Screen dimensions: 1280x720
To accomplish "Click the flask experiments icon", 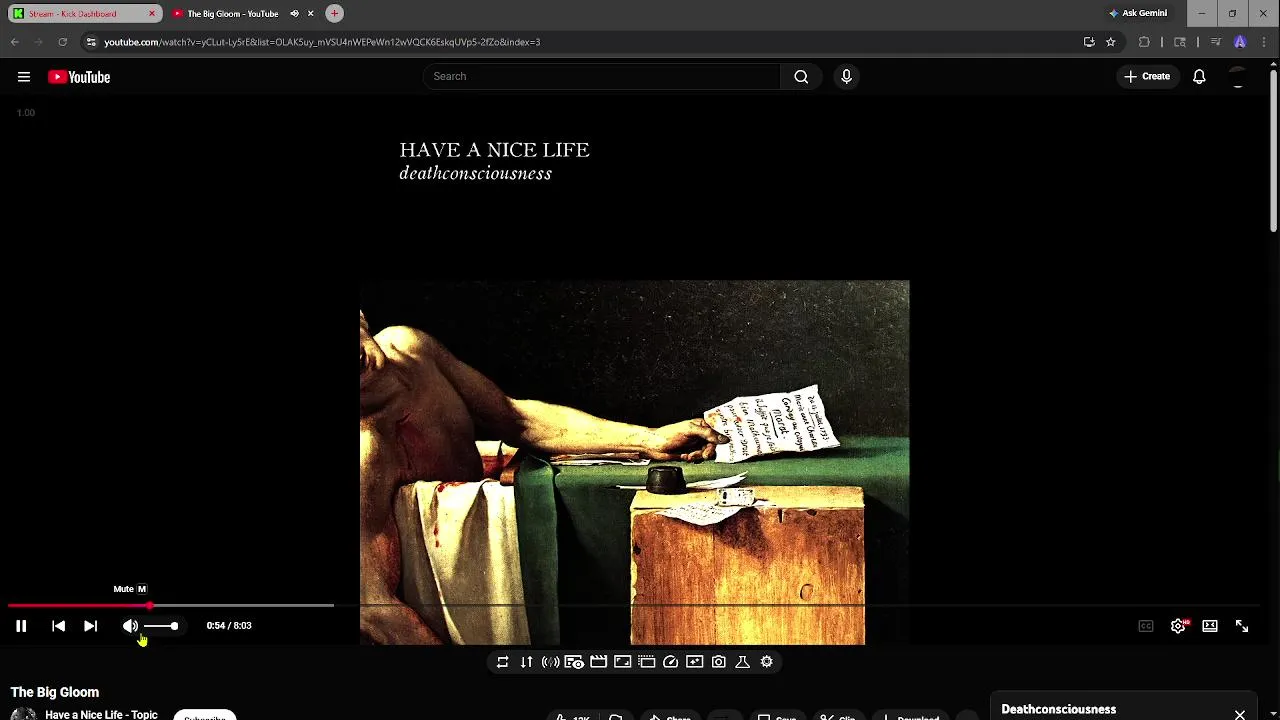I will tap(742, 662).
